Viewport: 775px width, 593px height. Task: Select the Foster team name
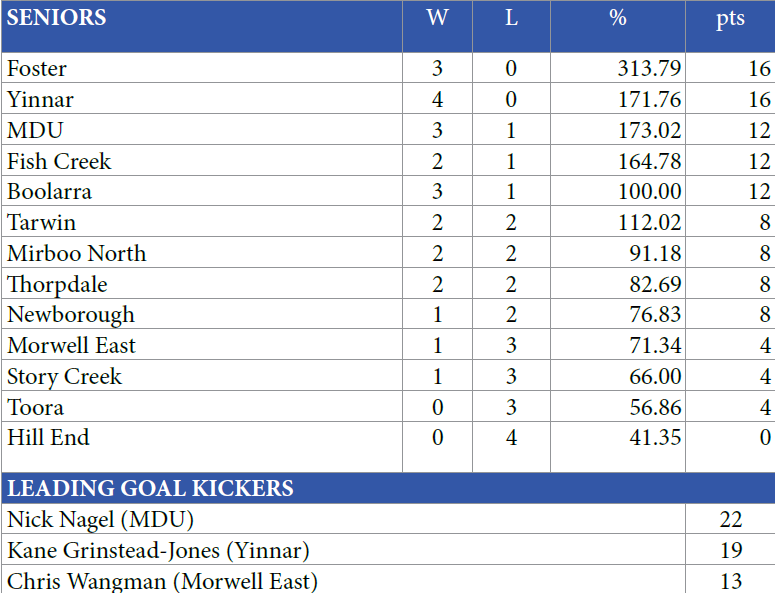(37, 69)
